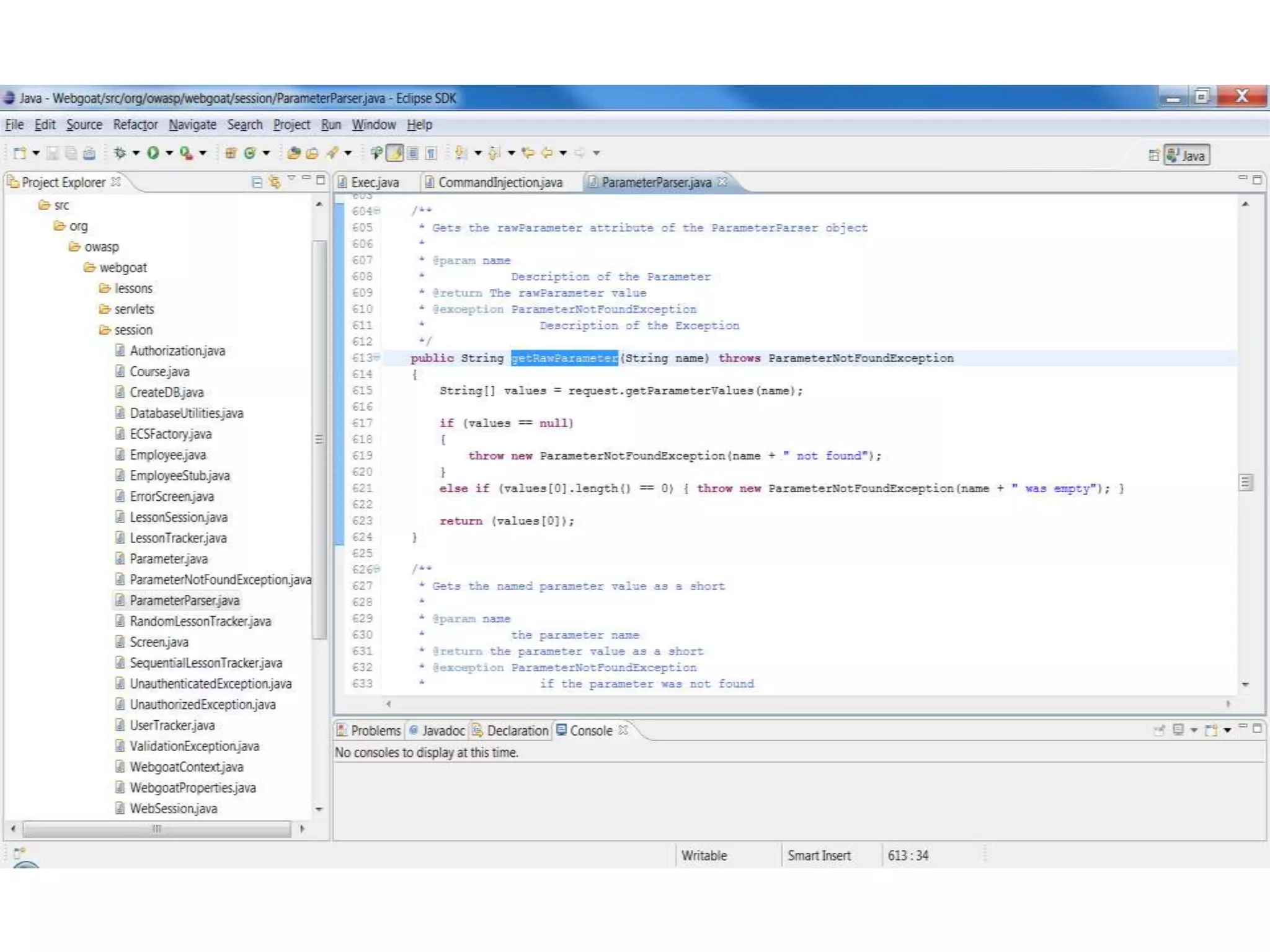Click Collapse All in Project Explorer
Screen dimensions: 1270x952
tap(257, 182)
